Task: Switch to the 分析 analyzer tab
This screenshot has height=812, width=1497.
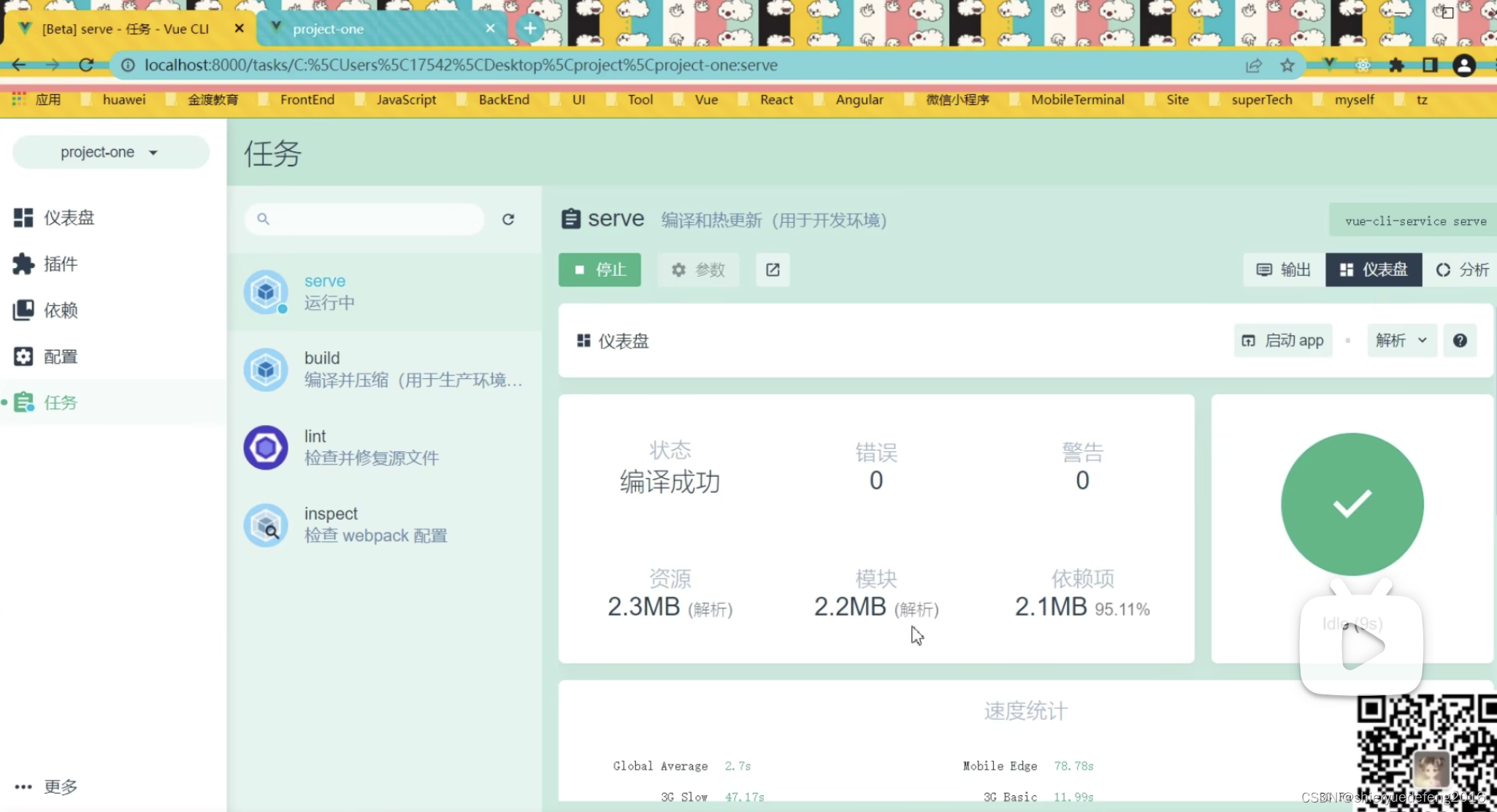Action: (x=1462, y=270)
